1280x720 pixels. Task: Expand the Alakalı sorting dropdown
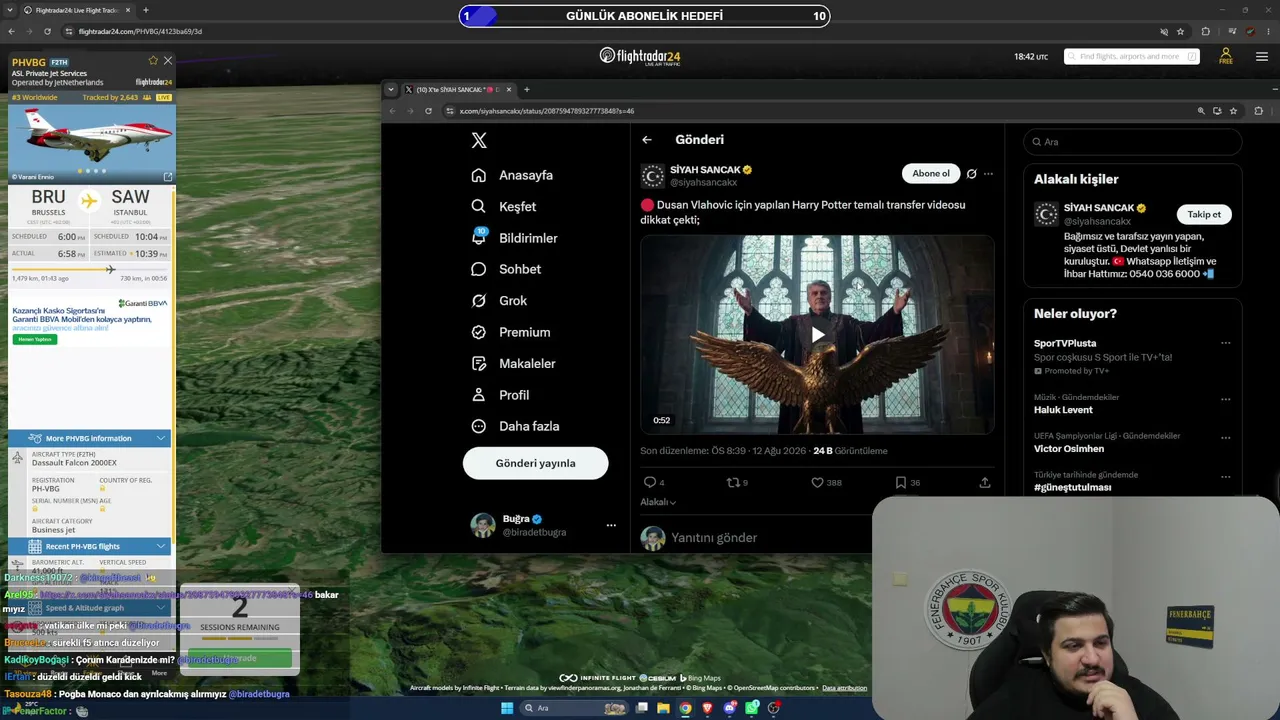point(658,502)
